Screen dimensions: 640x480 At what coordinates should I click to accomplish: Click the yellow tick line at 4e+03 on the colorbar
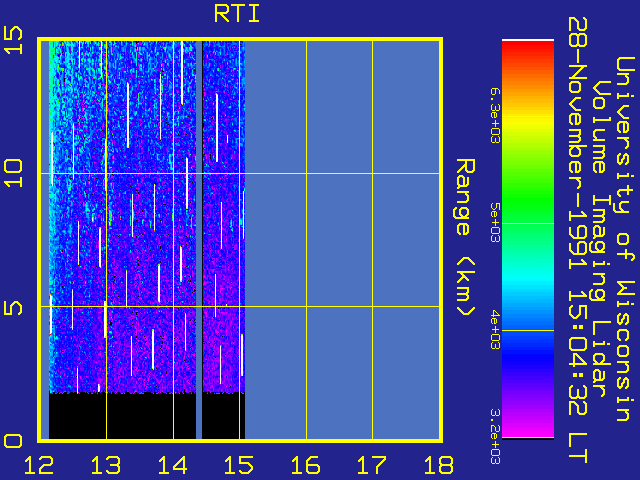point(528,330)
